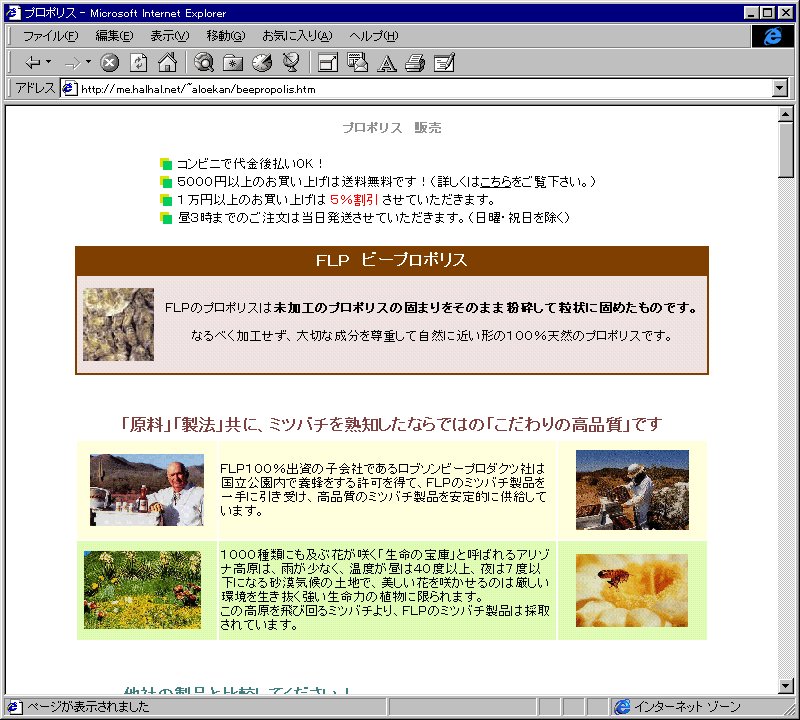This screenshot has height=720, width=800.
Task: Click the Internet Explorer logo throbber
Action: 772,36
